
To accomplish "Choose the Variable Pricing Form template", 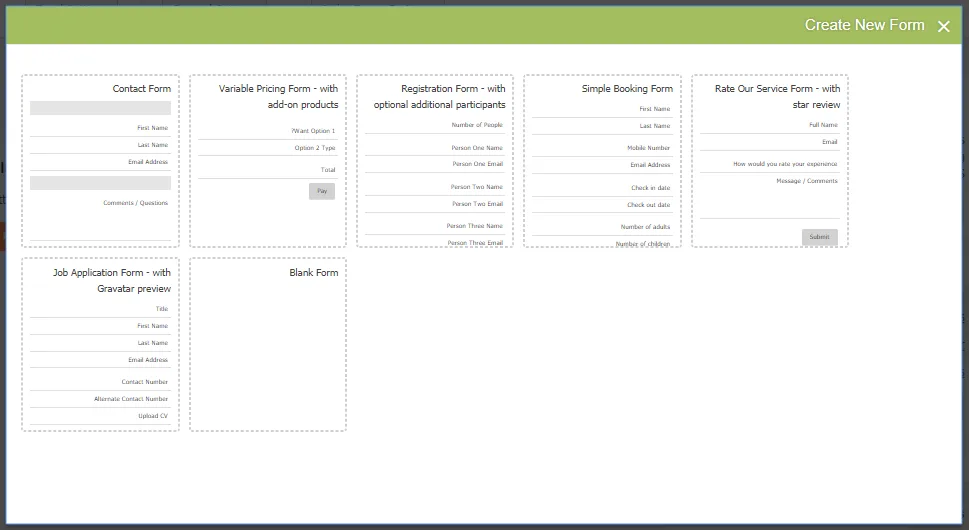I will [268, 161].
